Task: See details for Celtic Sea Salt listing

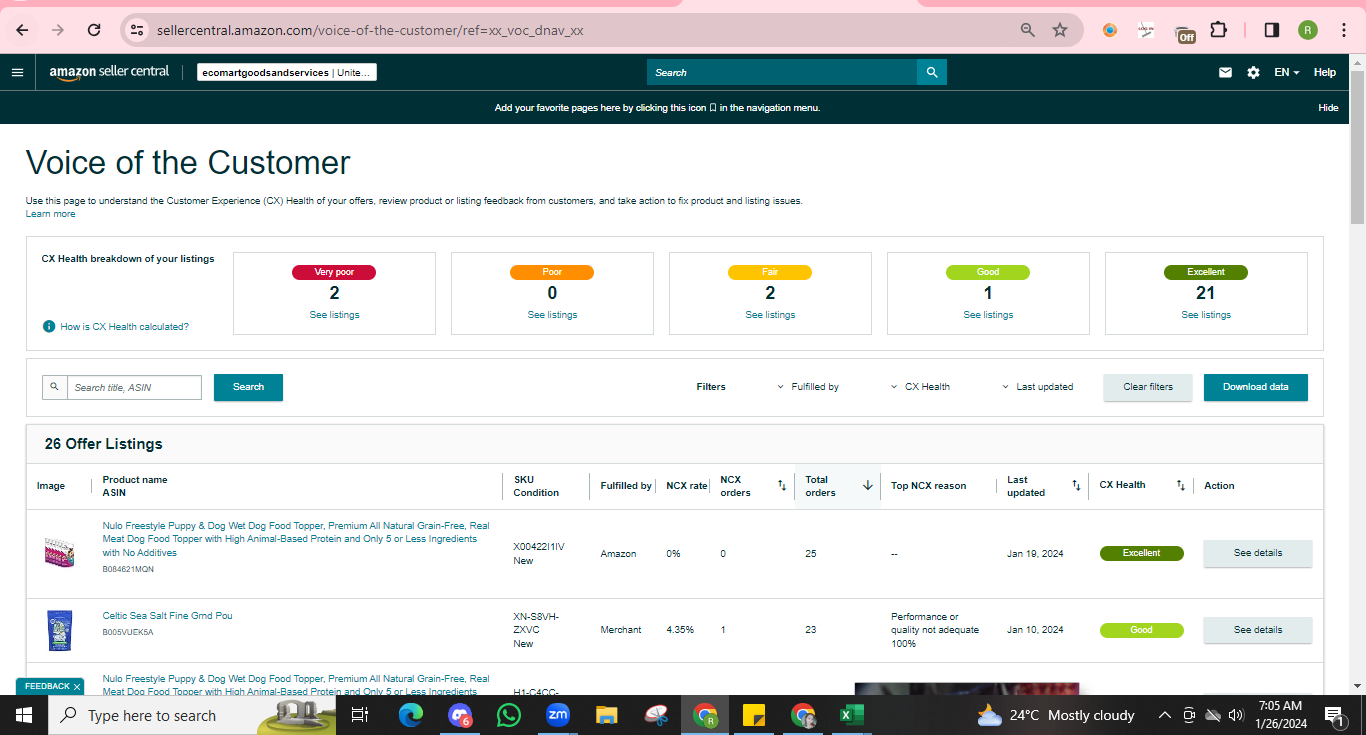Action: click(x=1257, y=630)
